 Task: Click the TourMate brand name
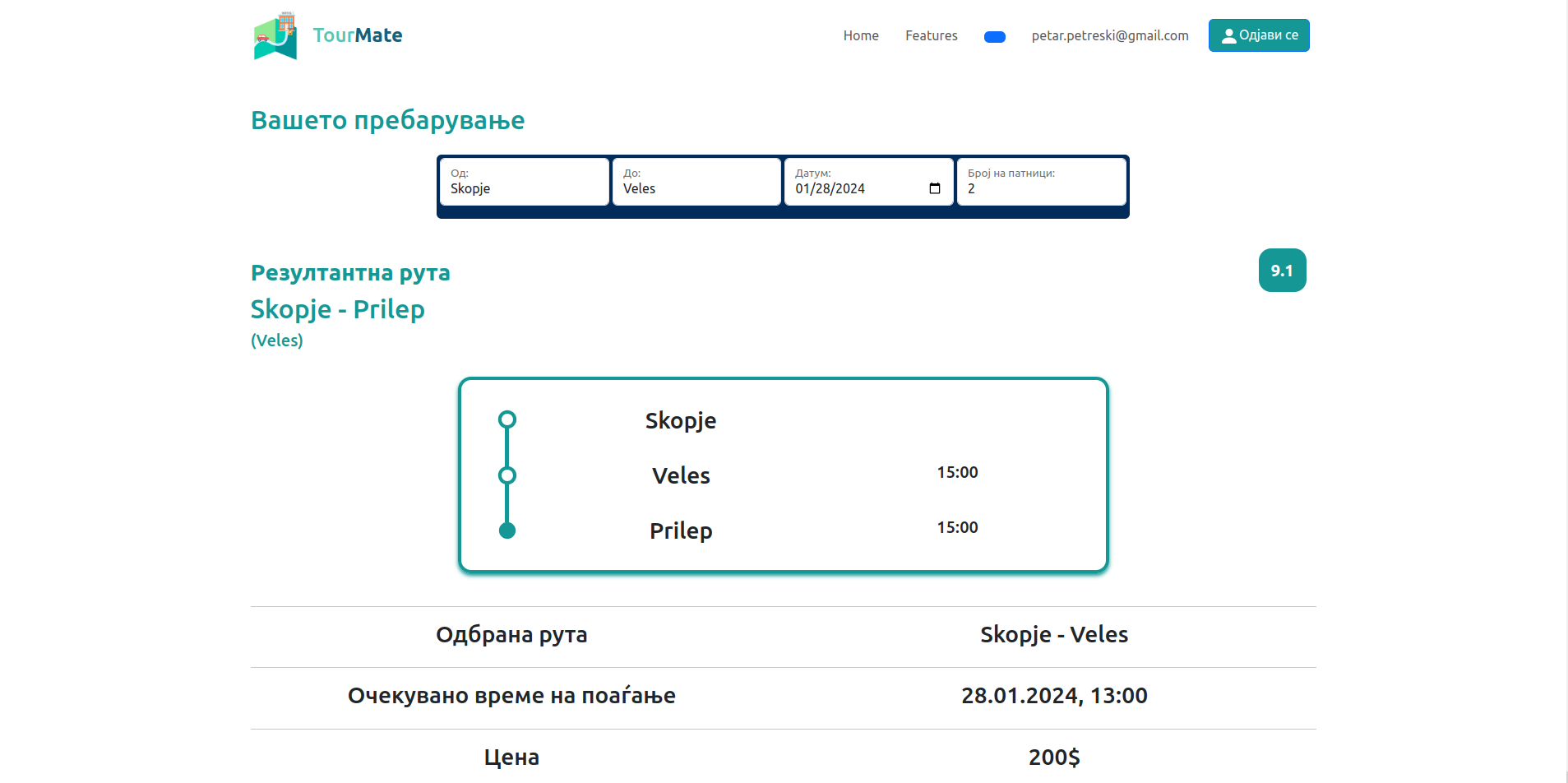pos(357,35)
